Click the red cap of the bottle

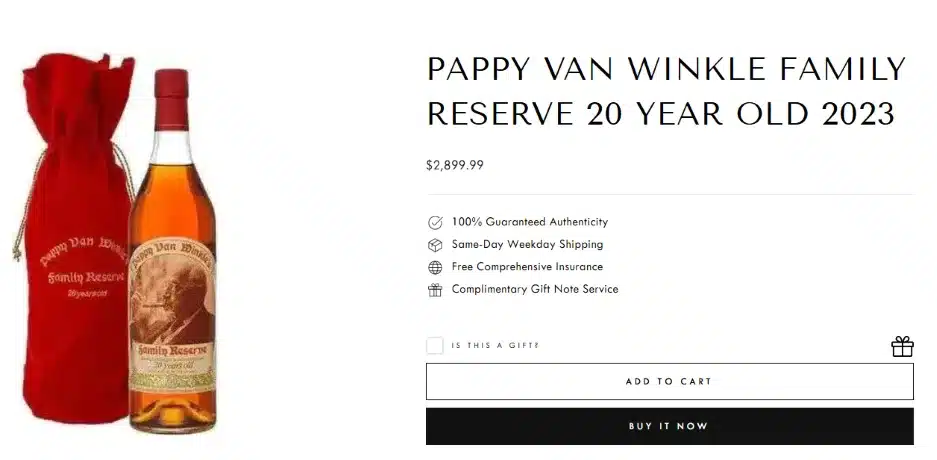[171, 85]
